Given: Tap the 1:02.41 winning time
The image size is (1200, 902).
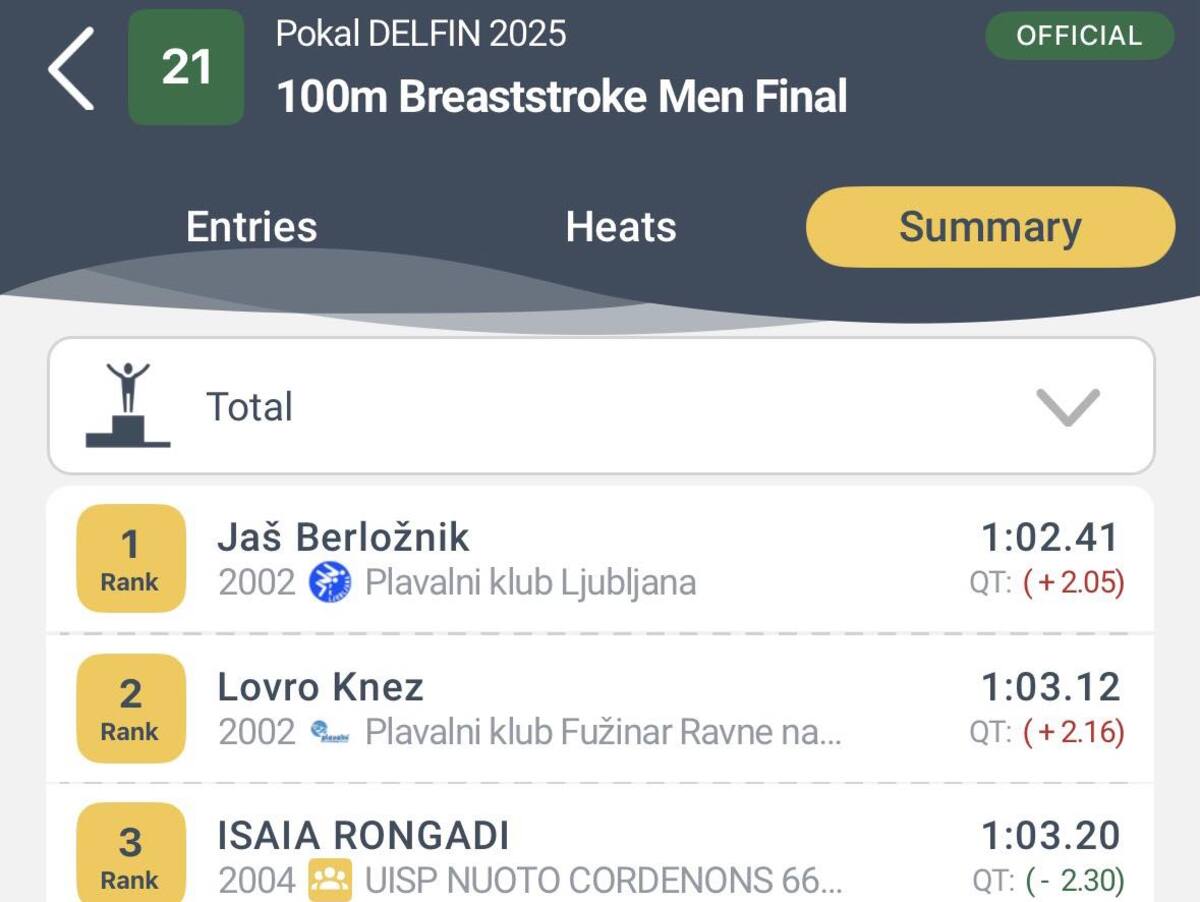Looking at the screenshot, I should click(x=1050, y=538).
